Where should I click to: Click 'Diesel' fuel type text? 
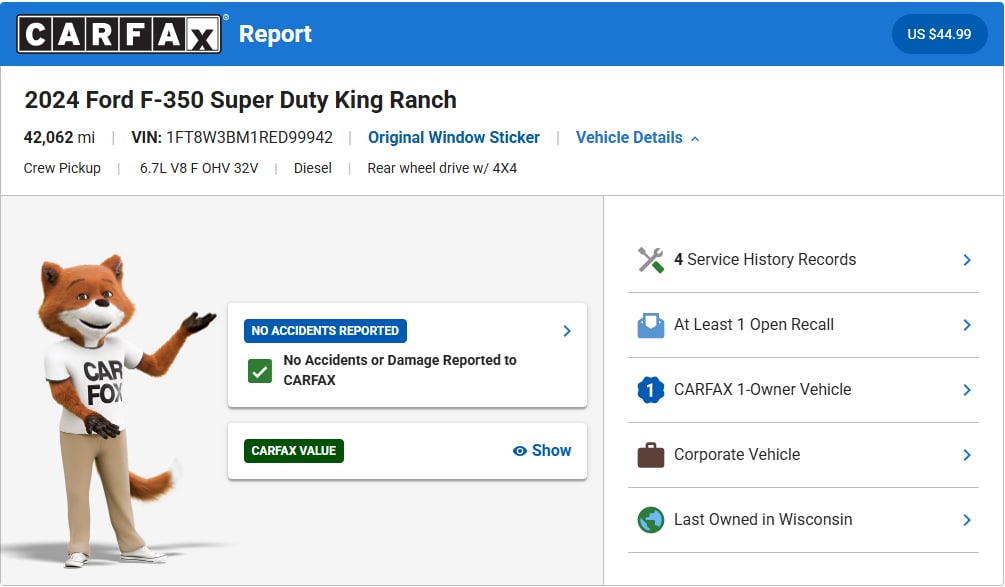(313, 169)
